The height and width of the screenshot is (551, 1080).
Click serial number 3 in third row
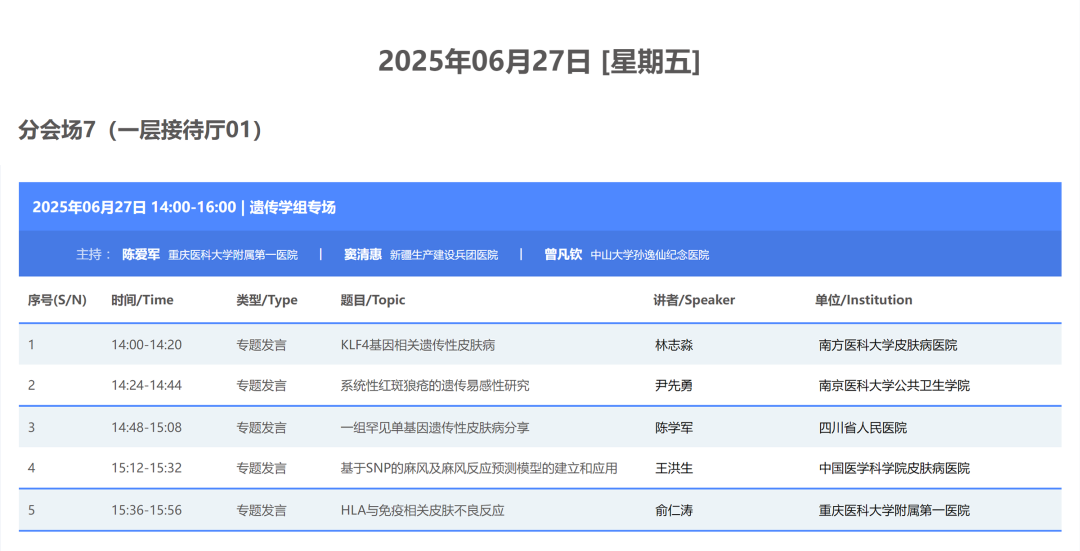point(31,428)
